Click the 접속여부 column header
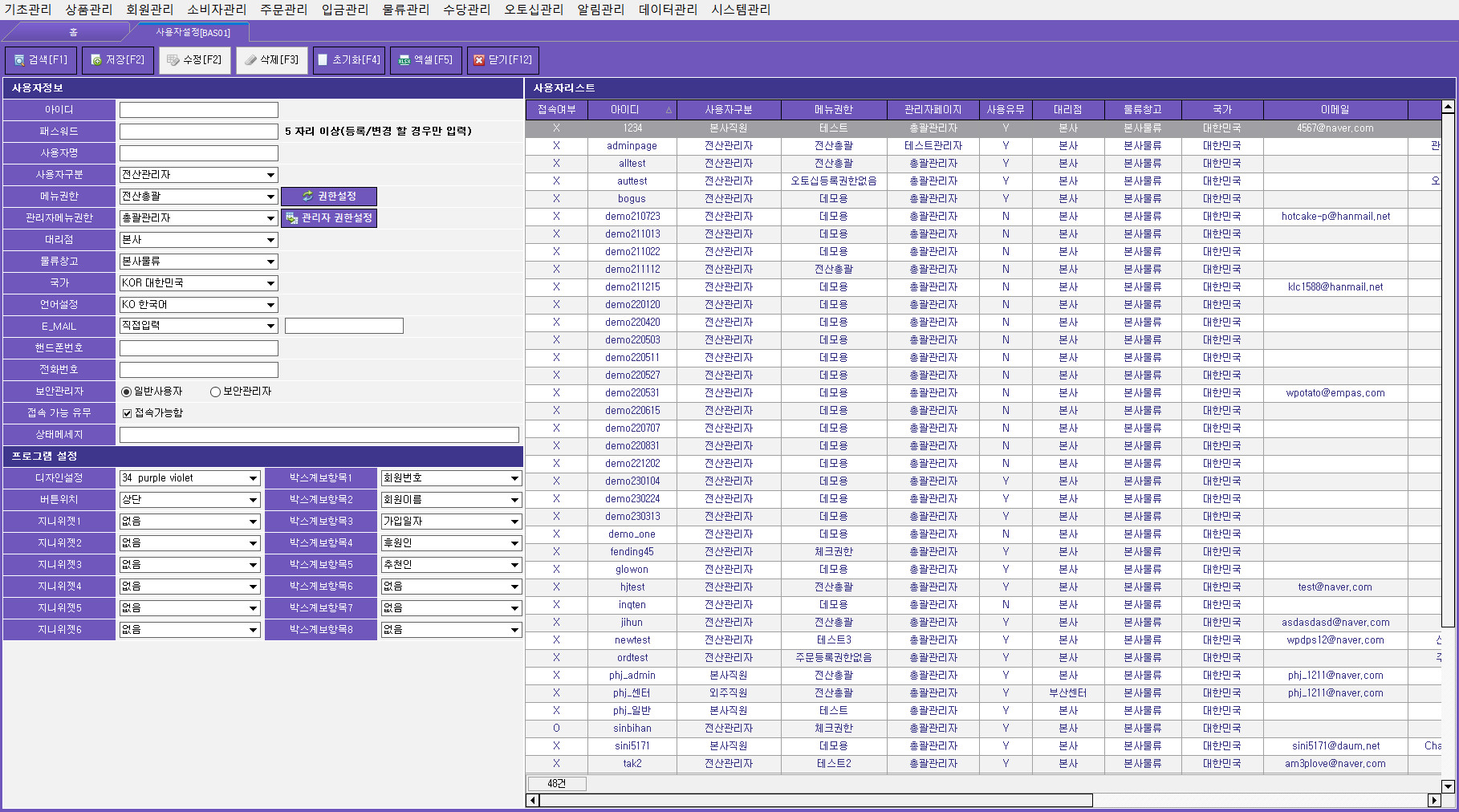Viewport: 1459px width, 812px height. (556, 110)
